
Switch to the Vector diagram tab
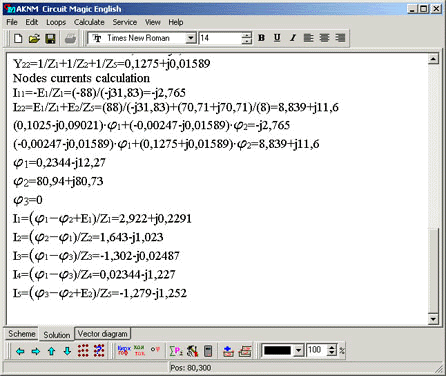click(x=103, y=334)
